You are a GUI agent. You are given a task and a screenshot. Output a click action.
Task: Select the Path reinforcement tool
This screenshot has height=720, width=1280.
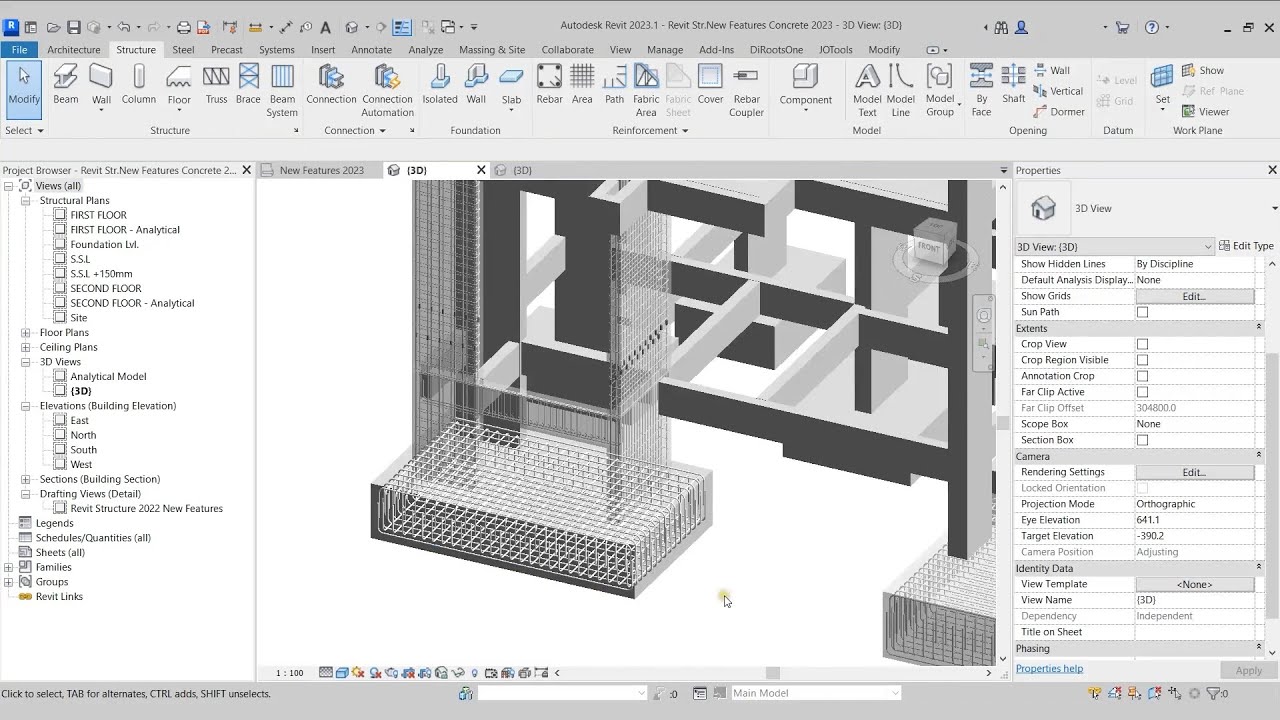click(x=614, y=84)
